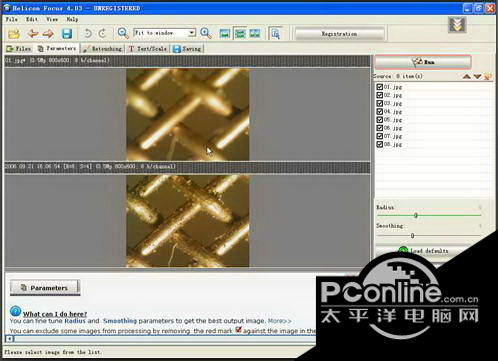The width and height of the screenshot is (498, 361).
Task: Toggle the checkbox for 08.jpg
Action: point(380,144)
